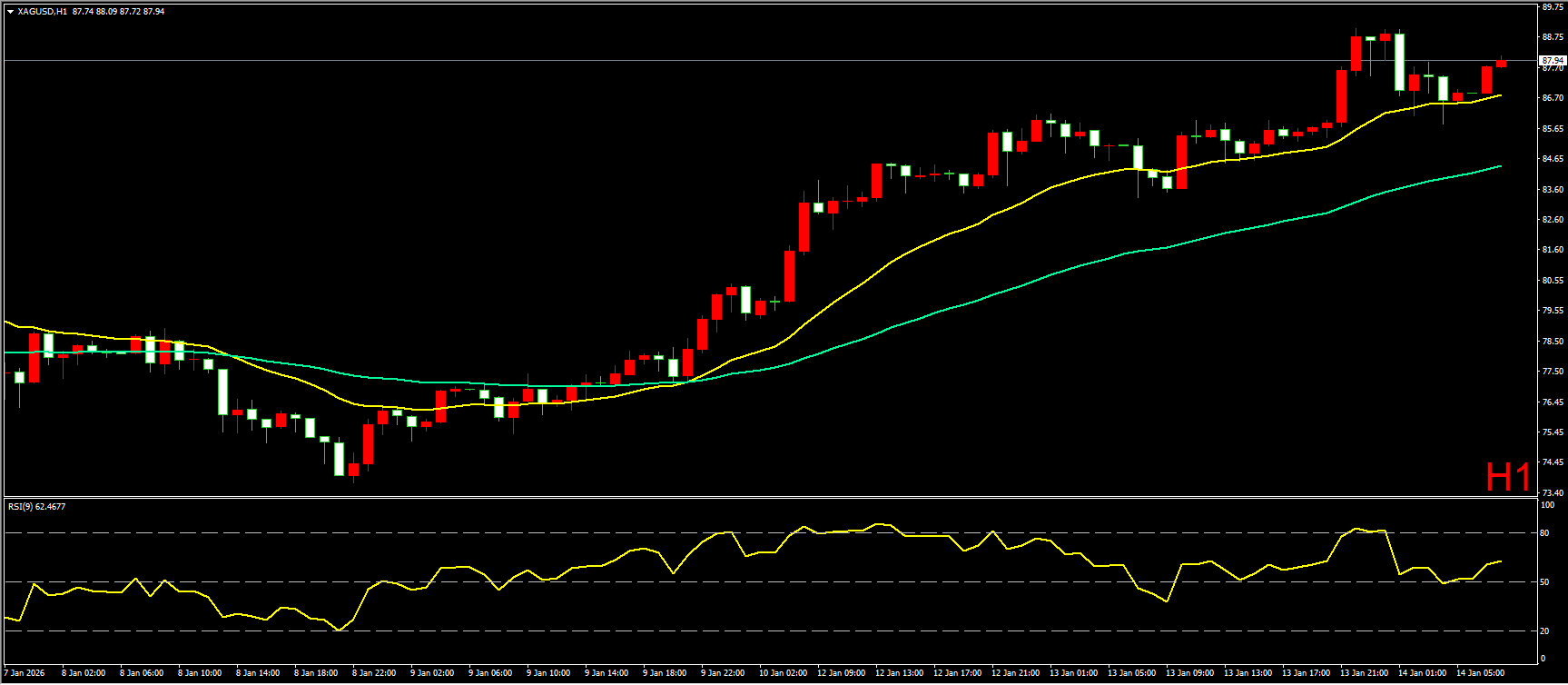The image size is (1568, 685).
Task: Click the large red H1 timeframe label
Action: pyautogui.click(x=1507, y=477)
